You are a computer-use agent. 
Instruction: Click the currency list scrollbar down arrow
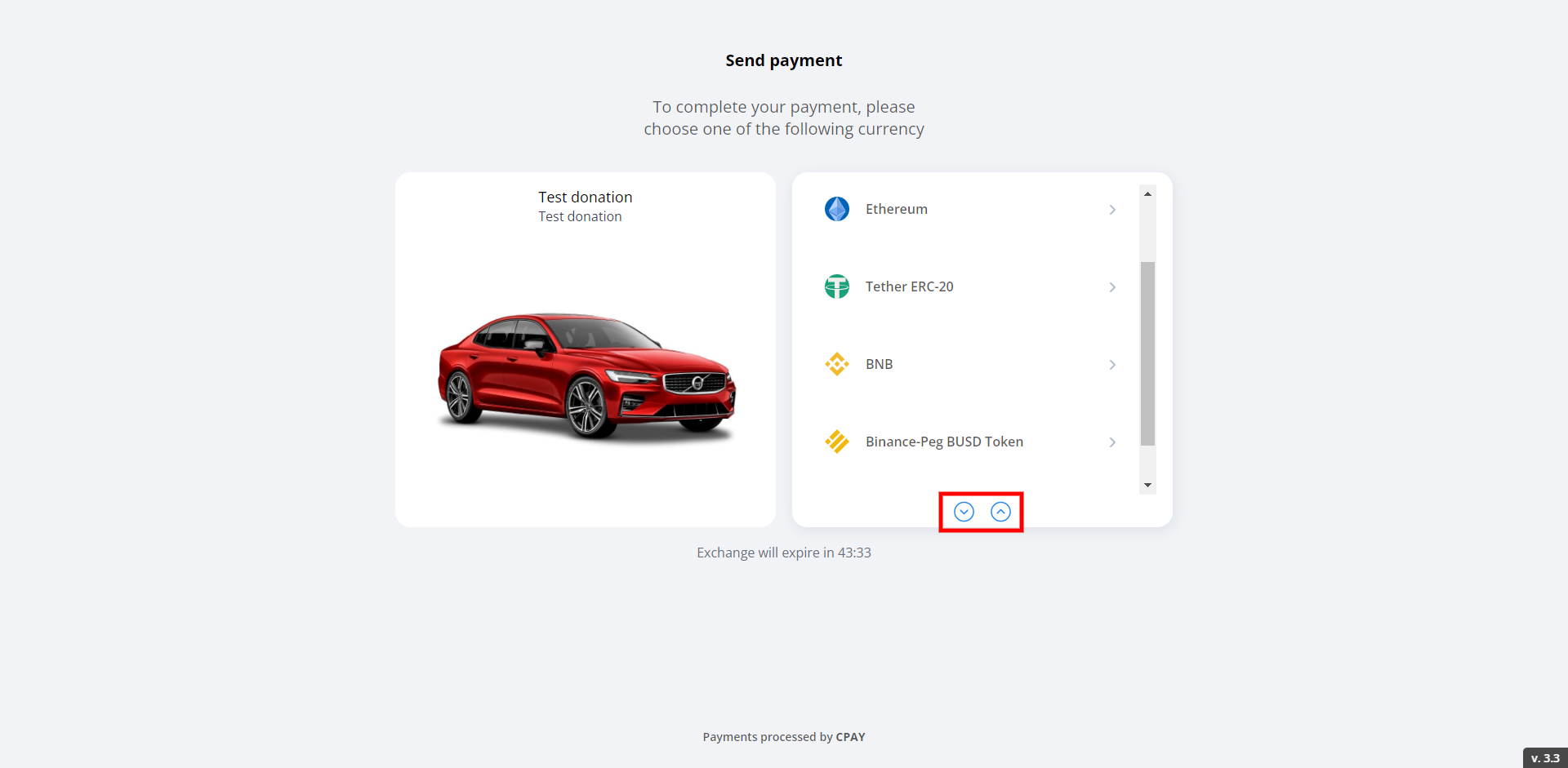coord(1147,485)
